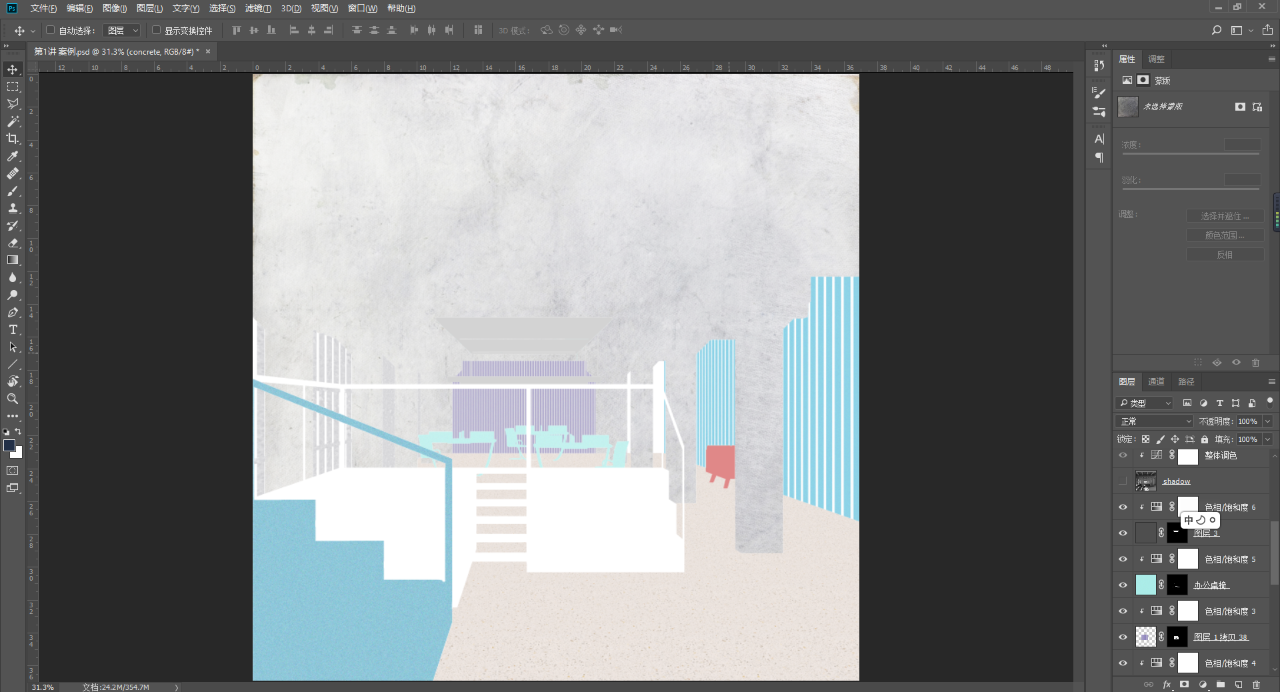Select the Crop tool
The width and height of the screenshot is (1280, 692).
(13, 139)
